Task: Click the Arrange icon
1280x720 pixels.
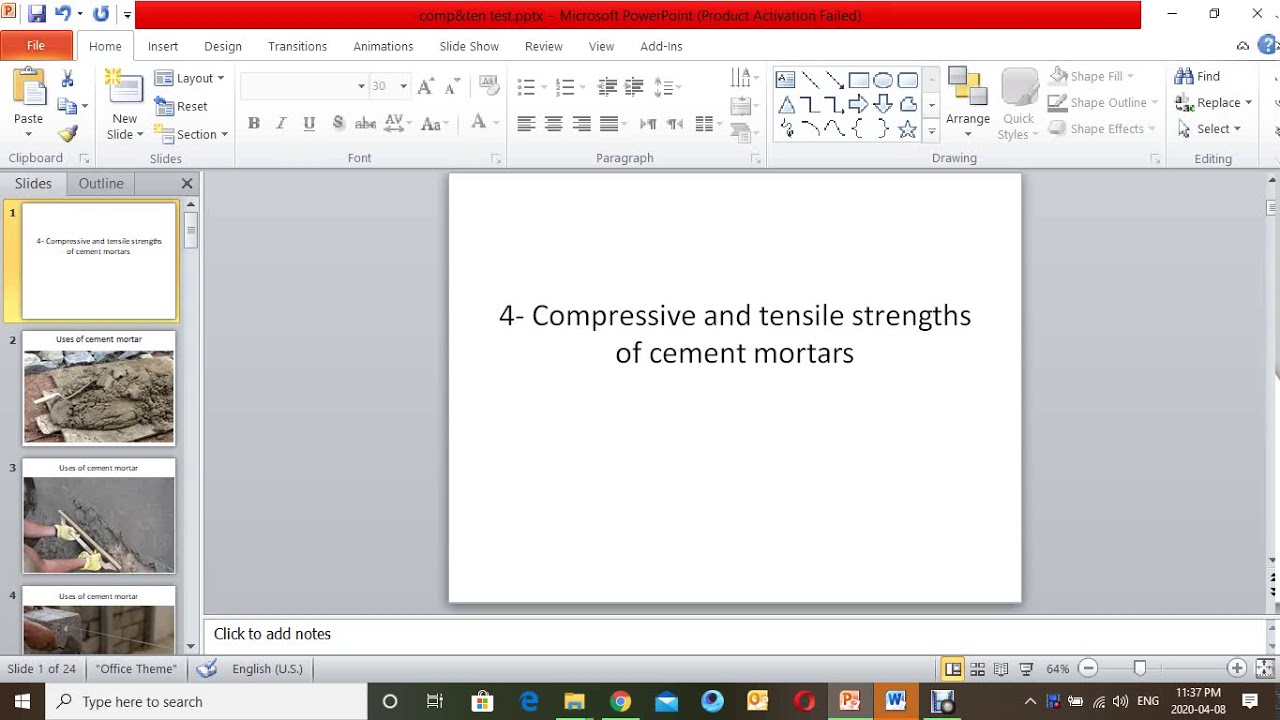Action: click(x=968, y=99)
